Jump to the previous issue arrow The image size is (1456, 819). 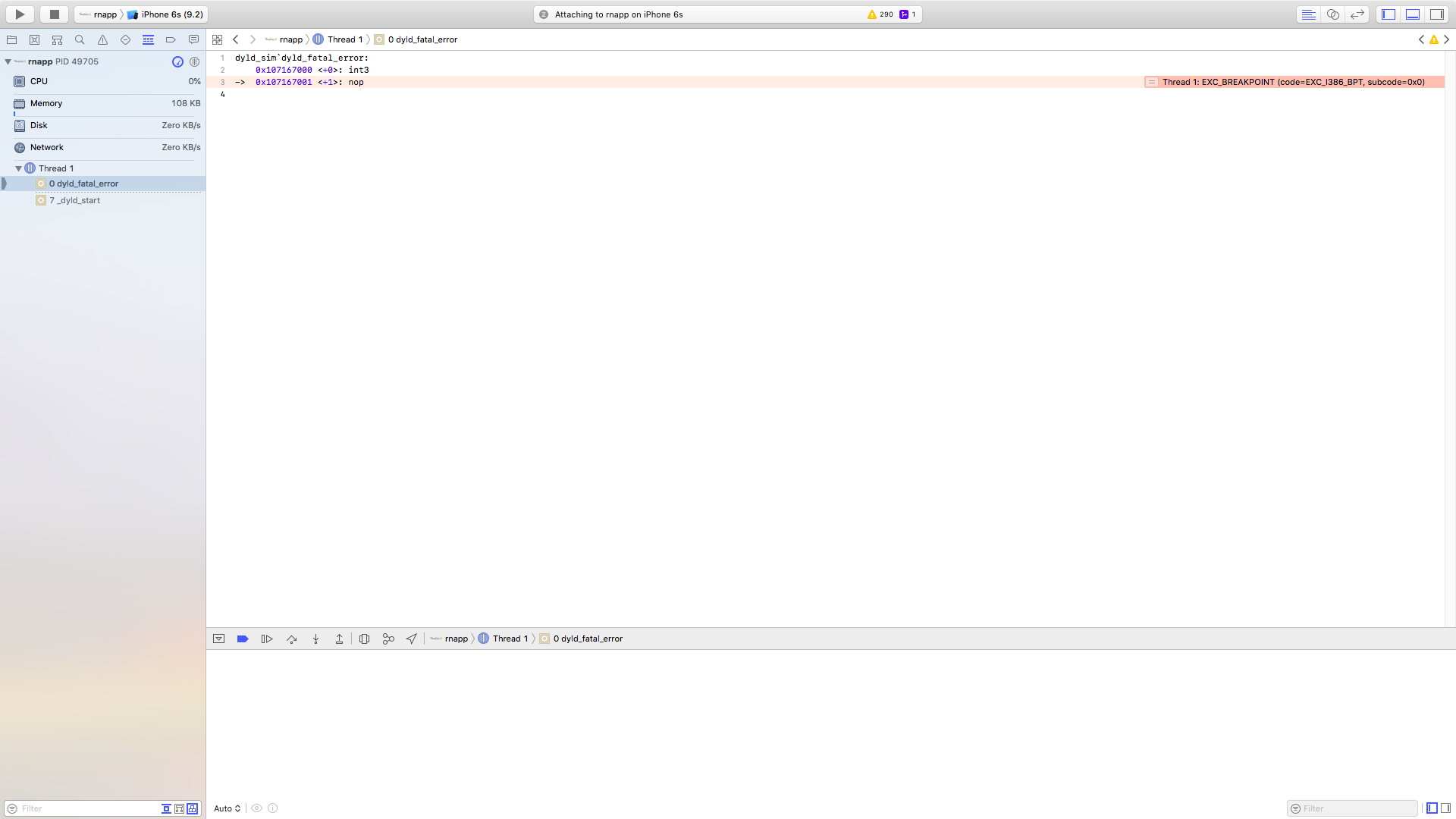point(1421,39)
